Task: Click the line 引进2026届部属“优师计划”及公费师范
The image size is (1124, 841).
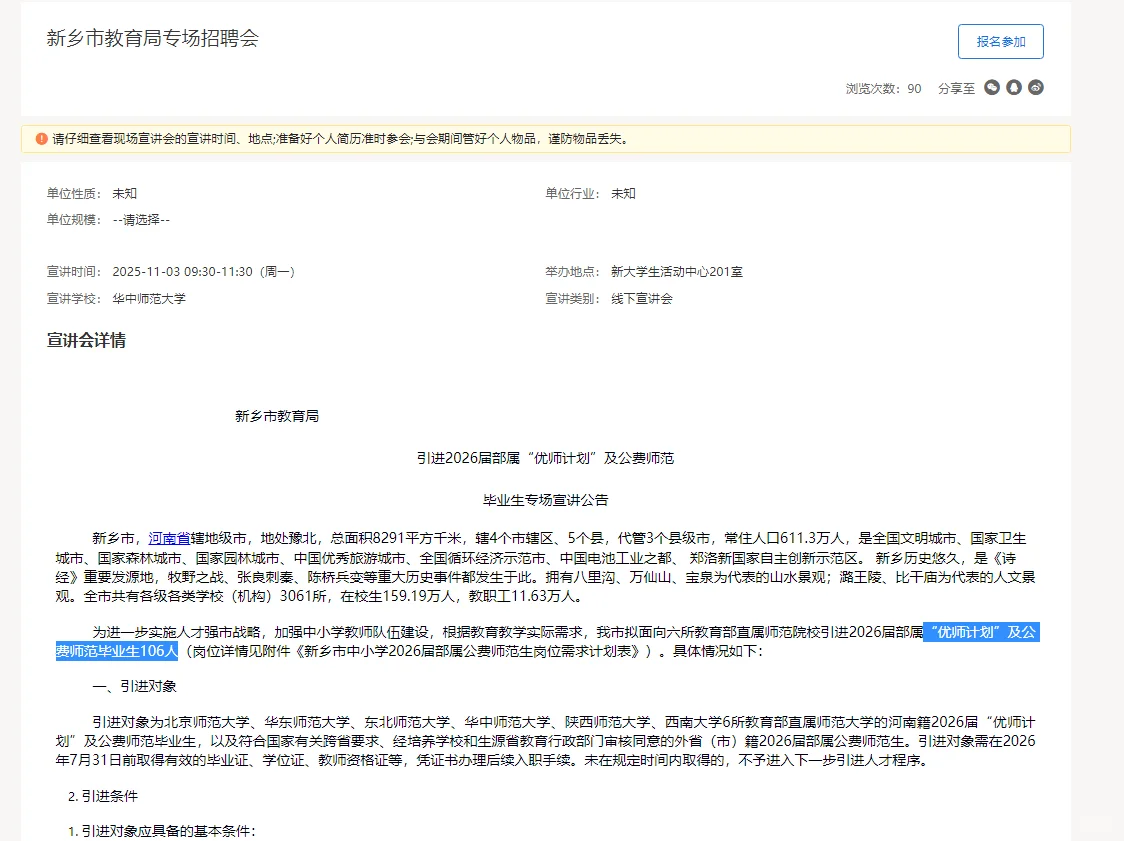Action: (x=546, y=458)
